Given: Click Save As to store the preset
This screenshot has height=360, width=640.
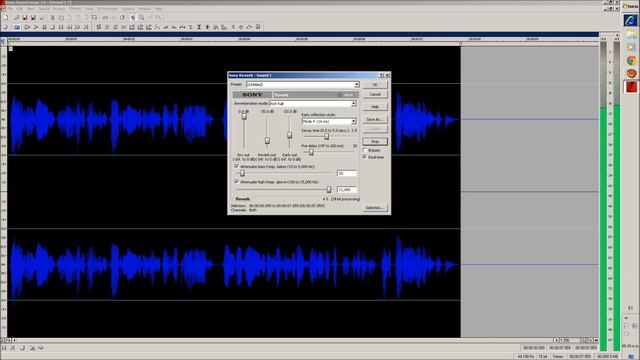Looking at the screenshot, I should point(375,120).
